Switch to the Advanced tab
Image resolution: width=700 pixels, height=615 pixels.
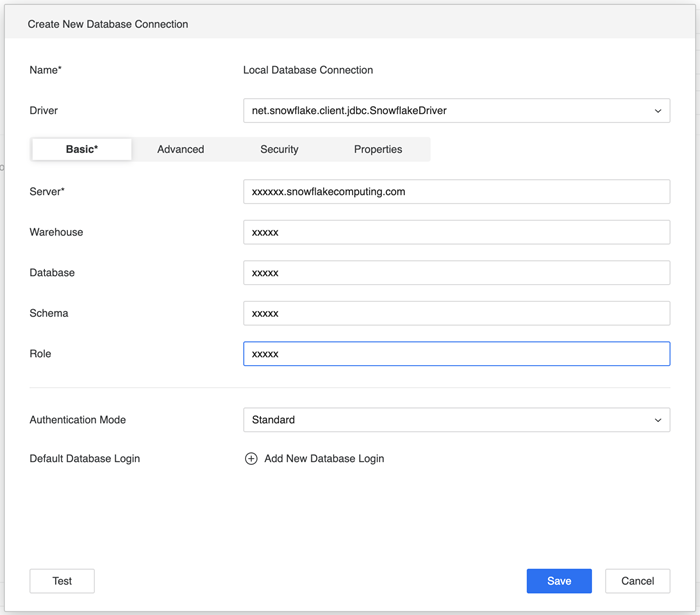click(181, 149)
